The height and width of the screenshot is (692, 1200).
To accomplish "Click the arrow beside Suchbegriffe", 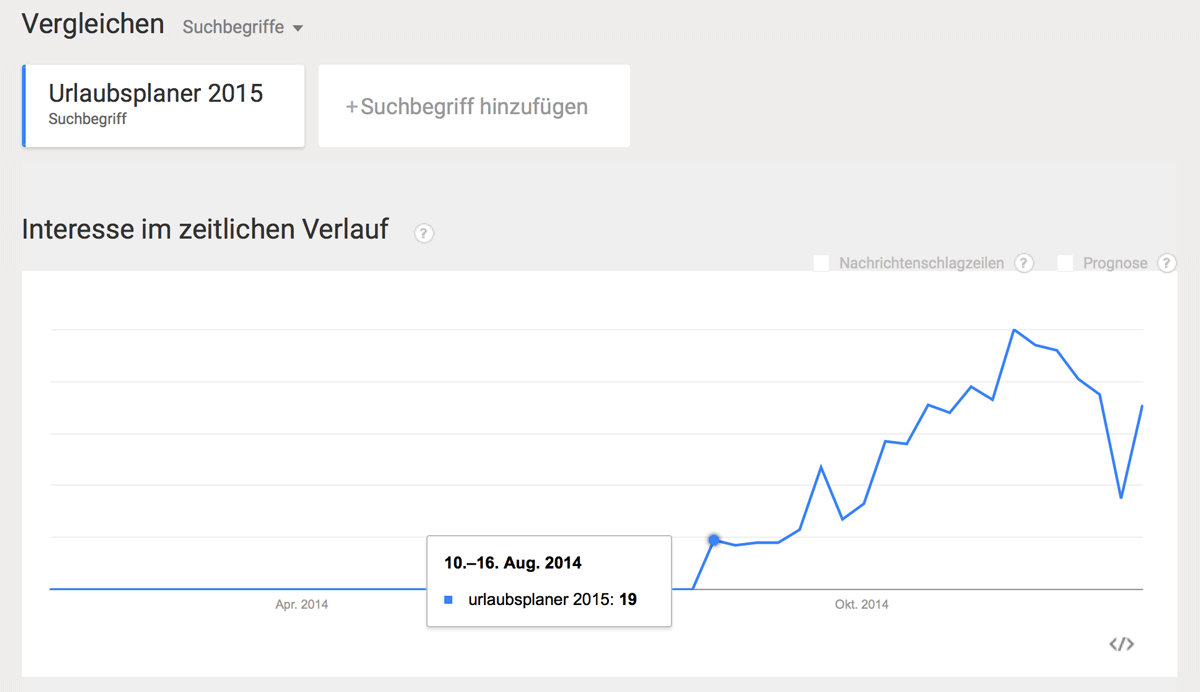I will (298, 29).
